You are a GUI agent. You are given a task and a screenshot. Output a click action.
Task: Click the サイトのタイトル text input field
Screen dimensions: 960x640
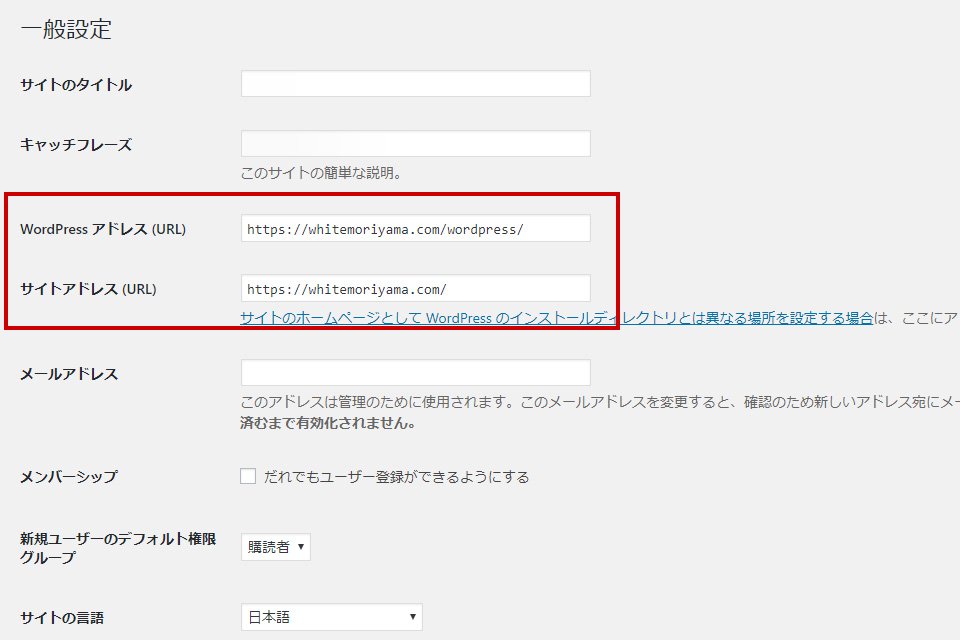pyautogui.click(x=415, y=84)
